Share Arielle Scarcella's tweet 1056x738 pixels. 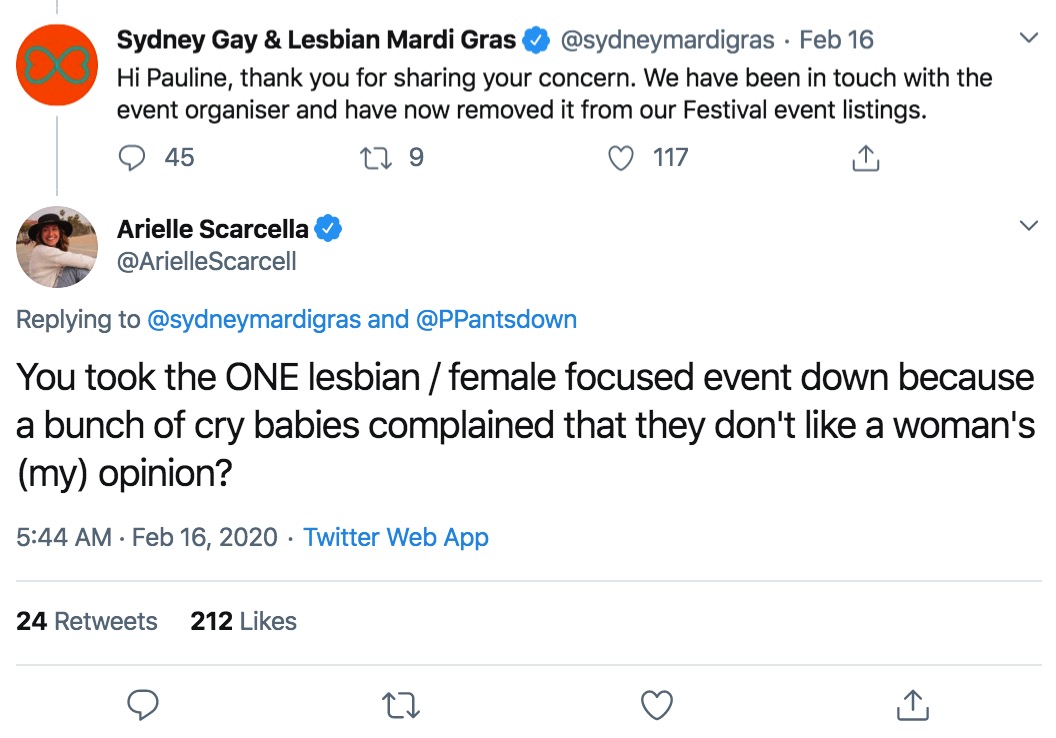(912, 705)
